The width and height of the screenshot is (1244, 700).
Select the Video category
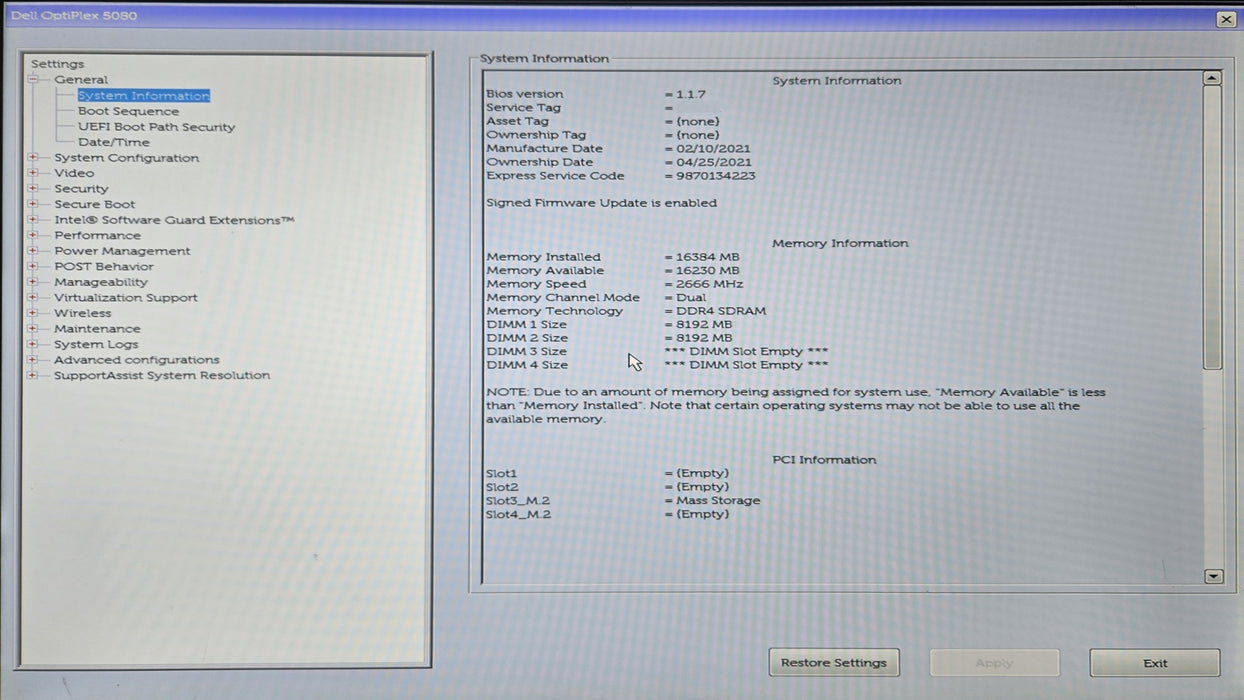click(74, 173)
